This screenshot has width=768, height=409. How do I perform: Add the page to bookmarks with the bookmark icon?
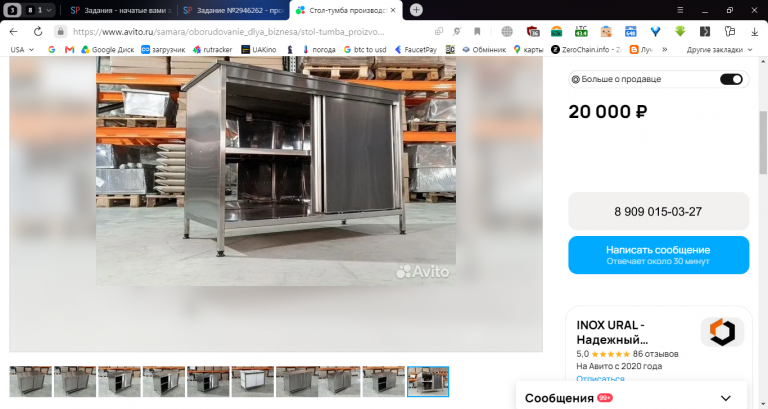[x=477, y=31]
